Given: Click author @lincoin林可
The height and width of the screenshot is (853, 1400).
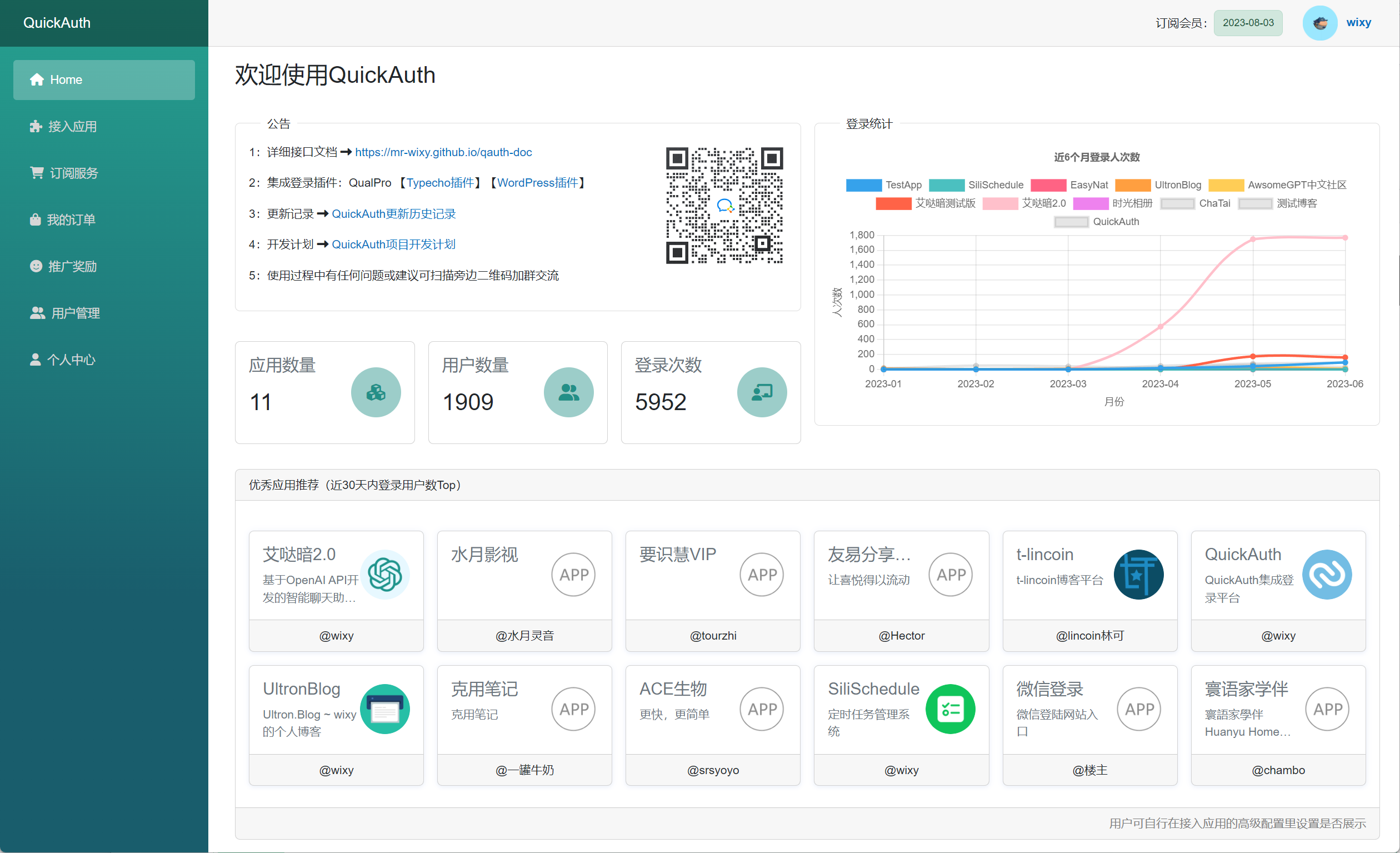Looking at the screenshot, I should (1090, 635).
